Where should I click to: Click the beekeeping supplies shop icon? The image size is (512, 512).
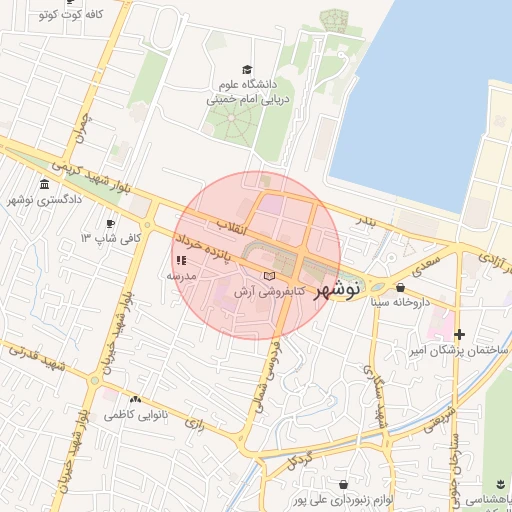coord(343,484)
